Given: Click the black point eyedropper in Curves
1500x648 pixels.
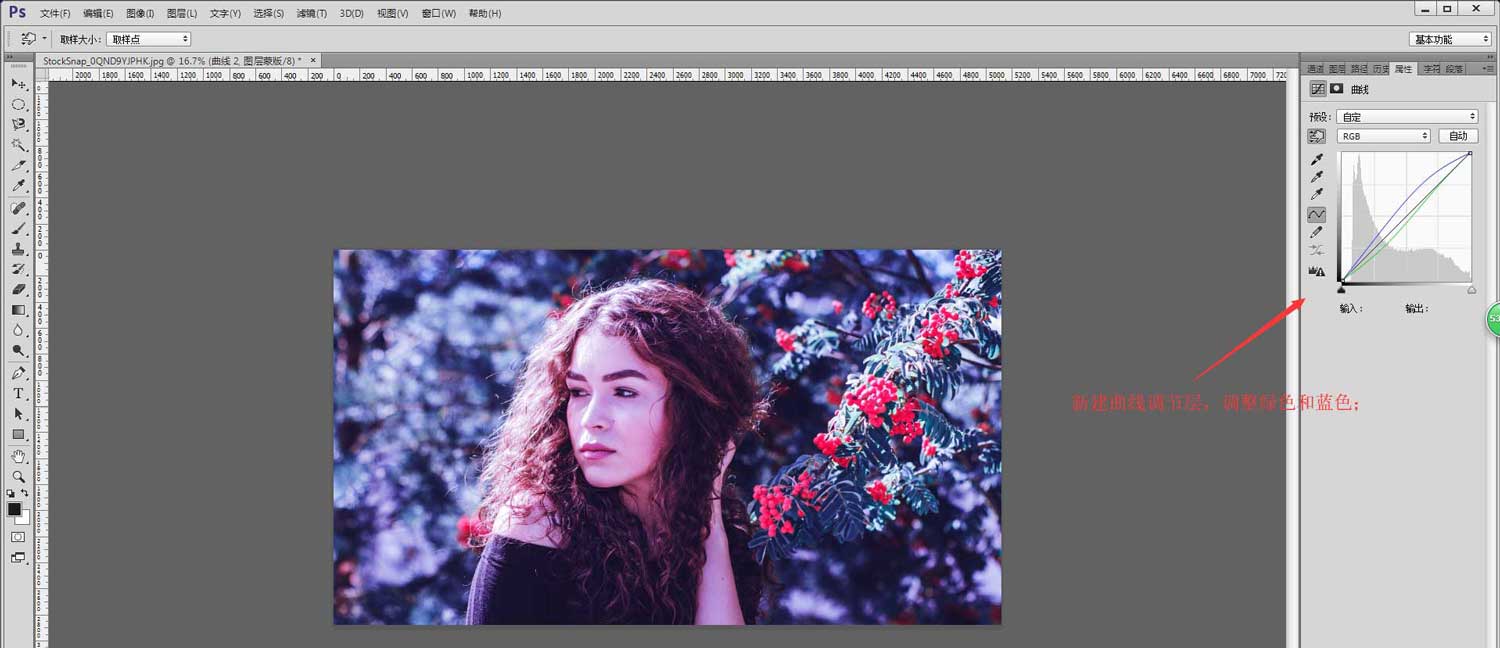Looking at the screenshot, I should click(1317, 159).
